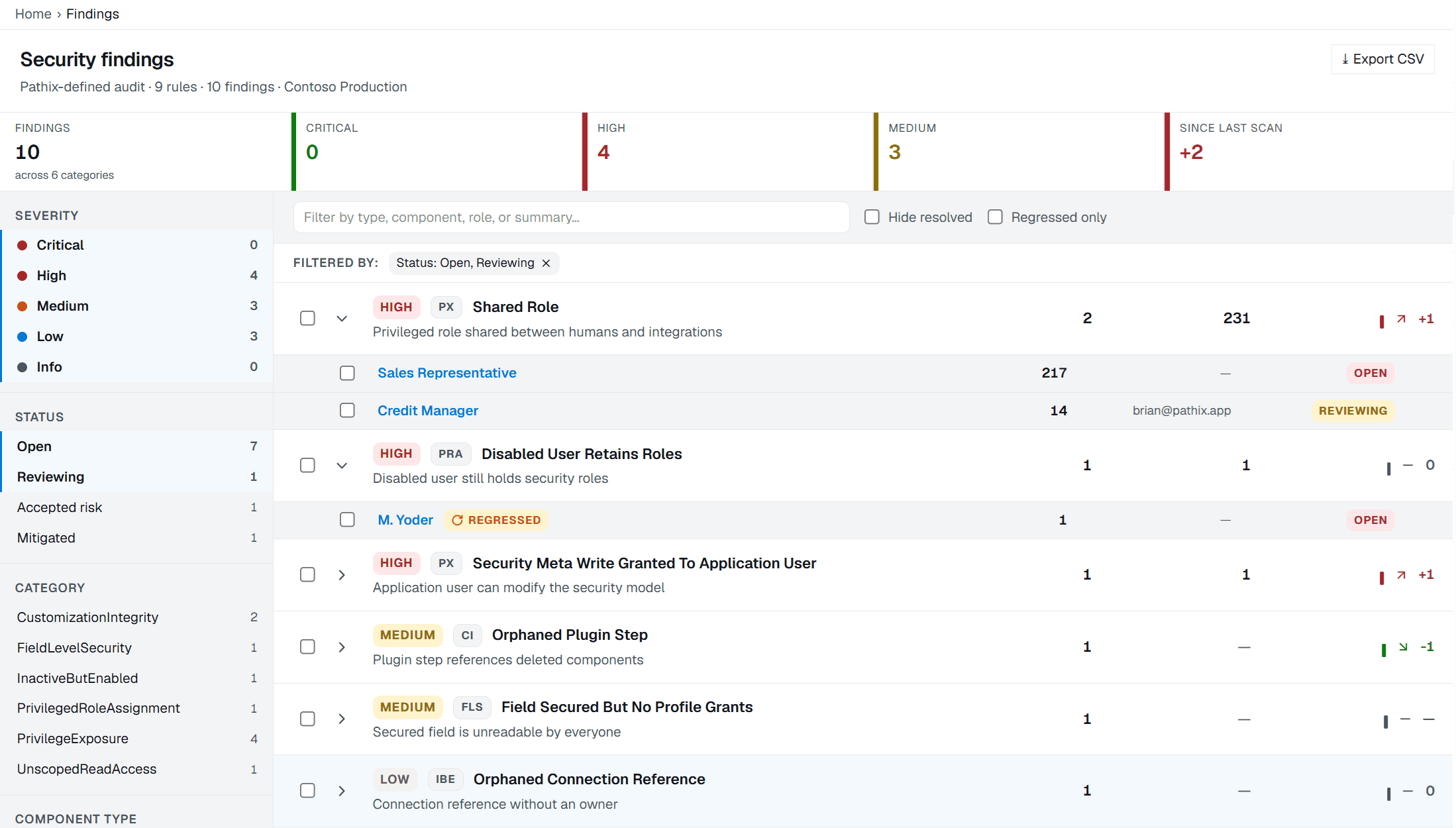Filter by Accepted risk status

click(137, 507)
